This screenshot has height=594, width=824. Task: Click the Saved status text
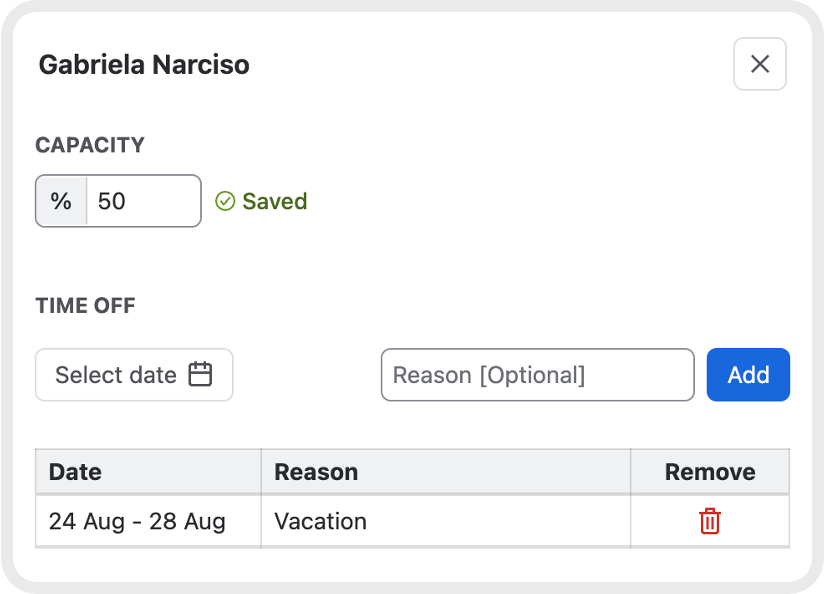point(274,201)
